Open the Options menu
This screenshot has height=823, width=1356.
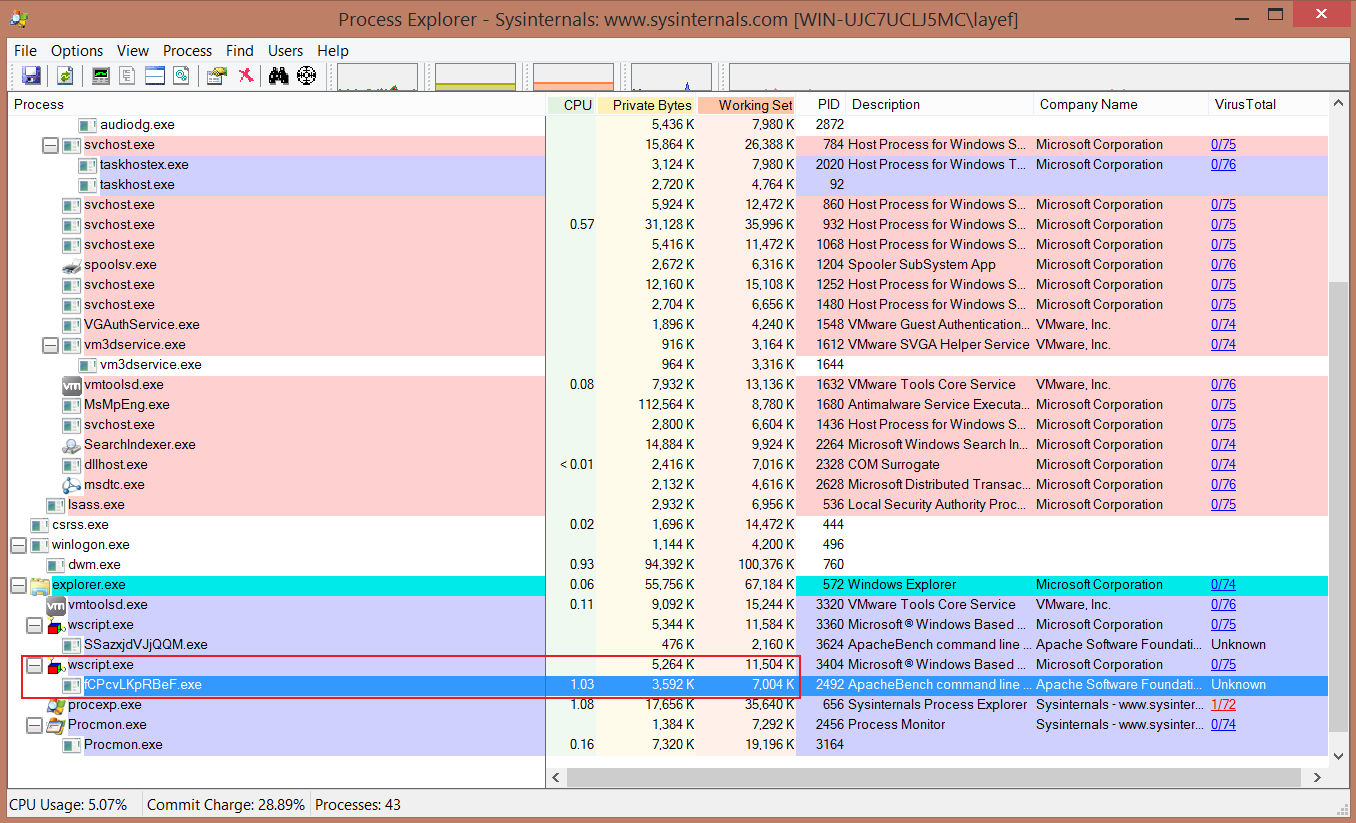(77, 51)
